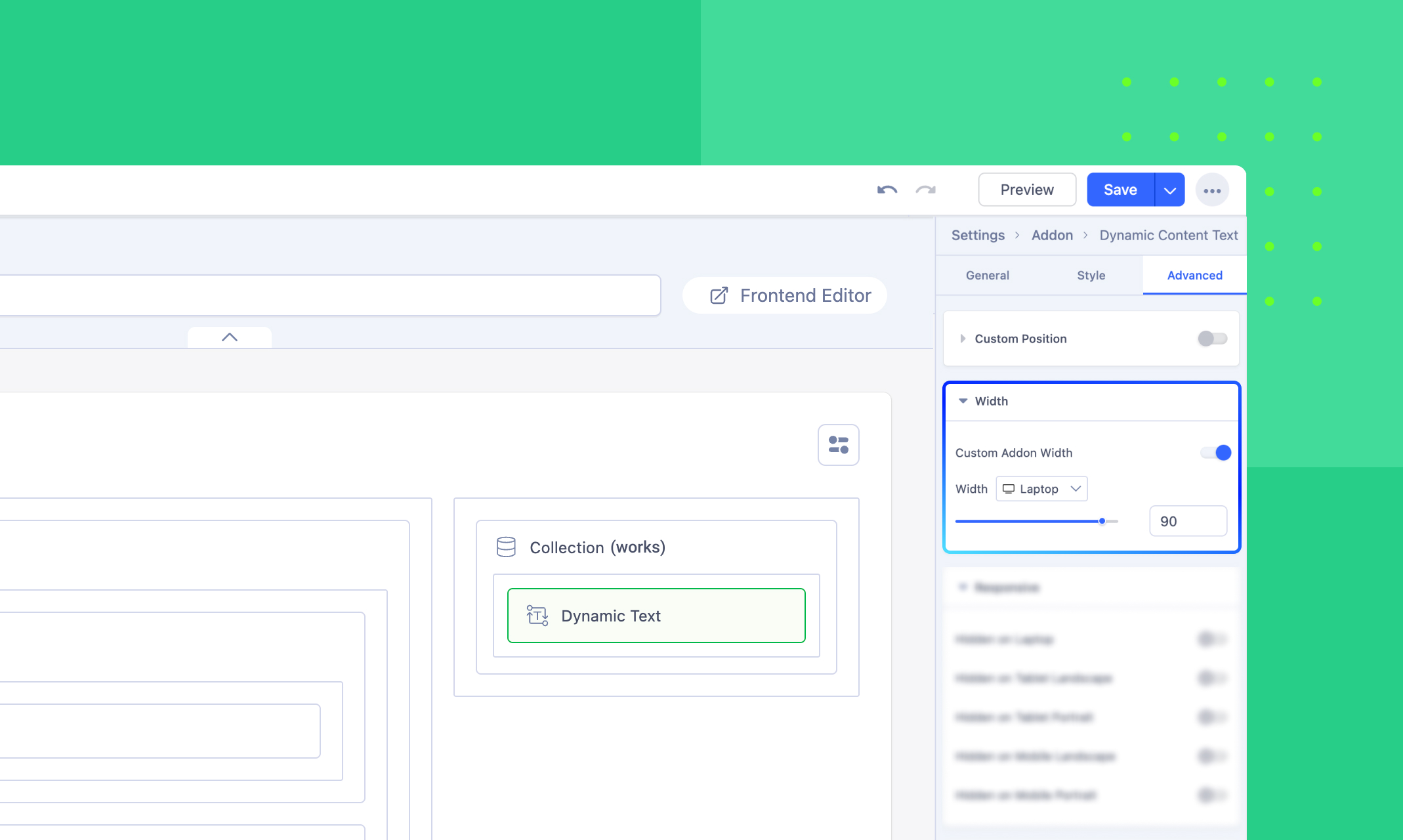Disable the Custom Addon Width toggle
Screen dimensions: 1403x840
point(1215,453)
